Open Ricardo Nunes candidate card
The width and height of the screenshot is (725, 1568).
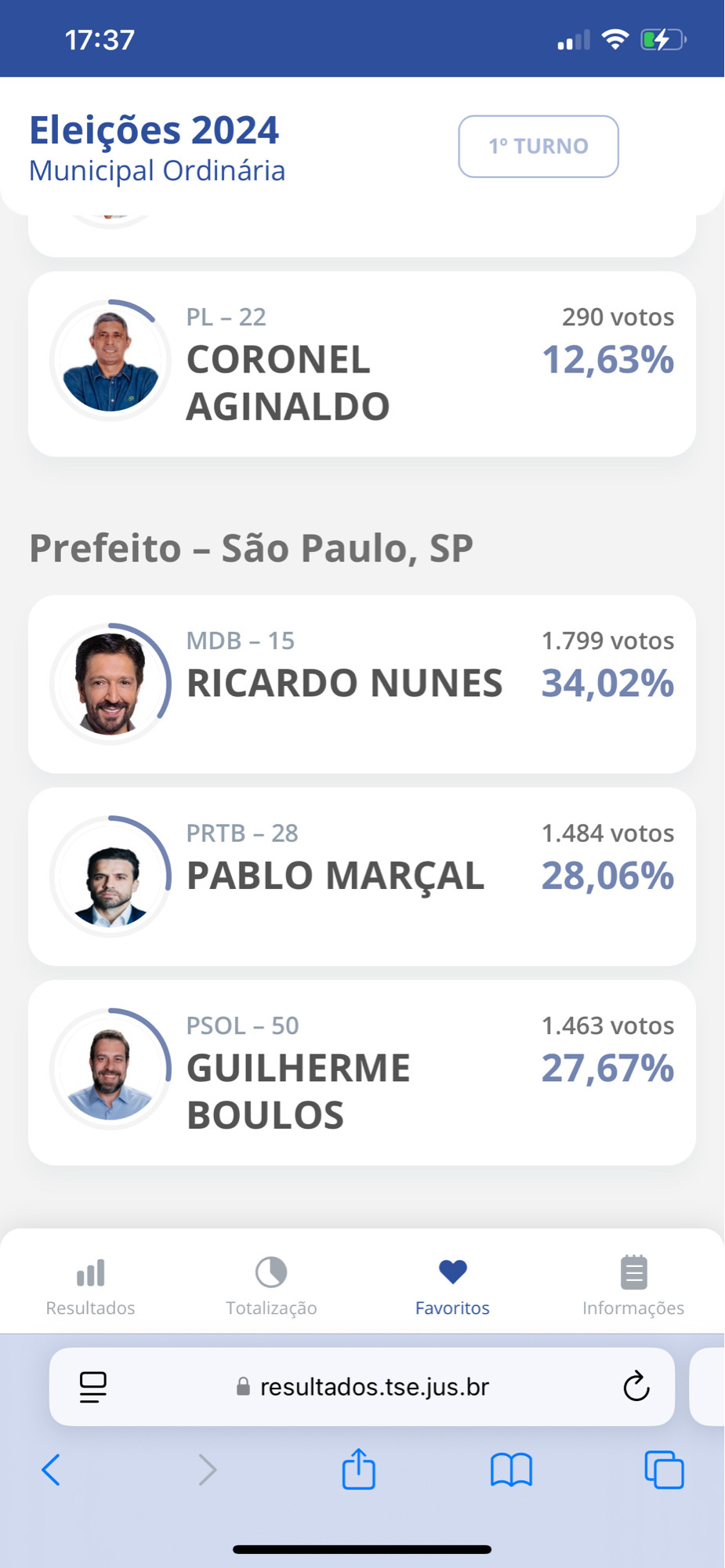pos(362,684)
